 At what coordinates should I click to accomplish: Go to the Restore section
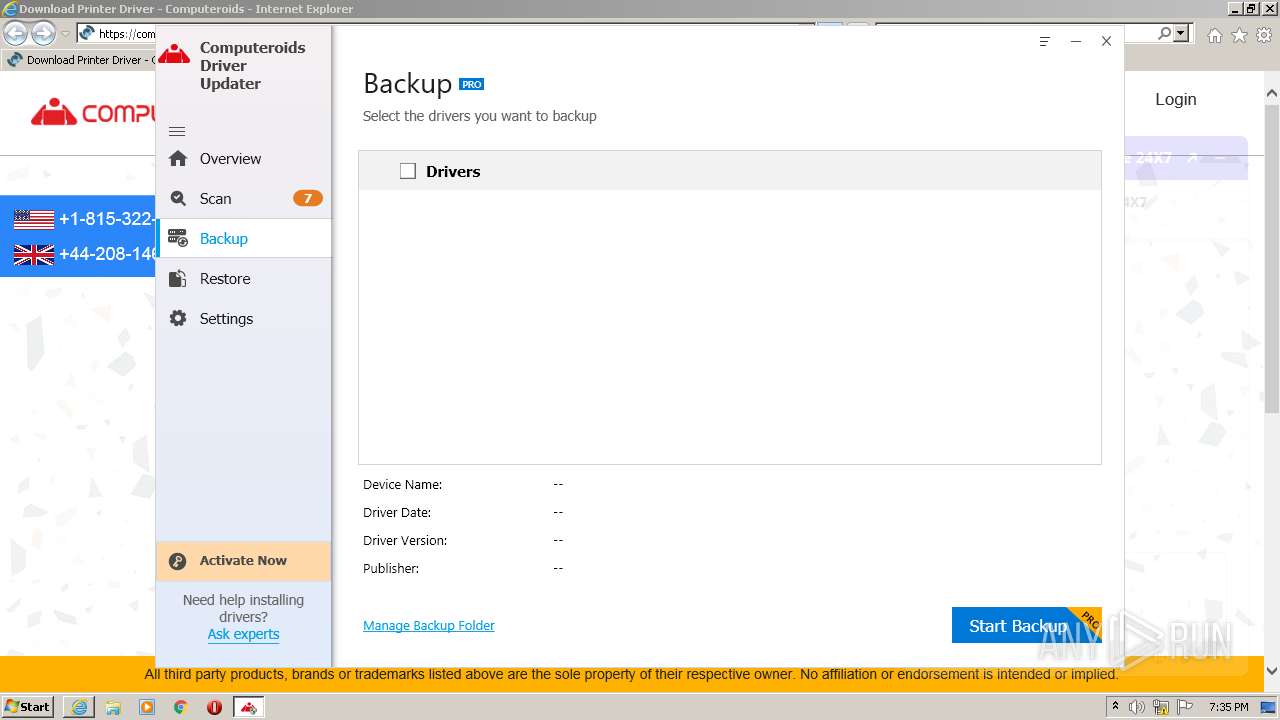(x=243, y=278)
